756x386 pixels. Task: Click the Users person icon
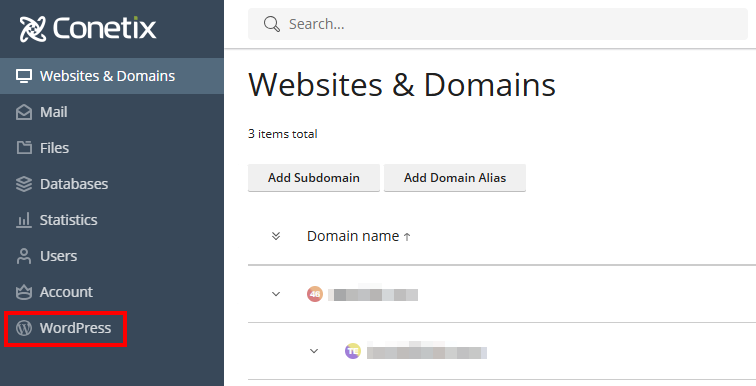click(24, 256)
